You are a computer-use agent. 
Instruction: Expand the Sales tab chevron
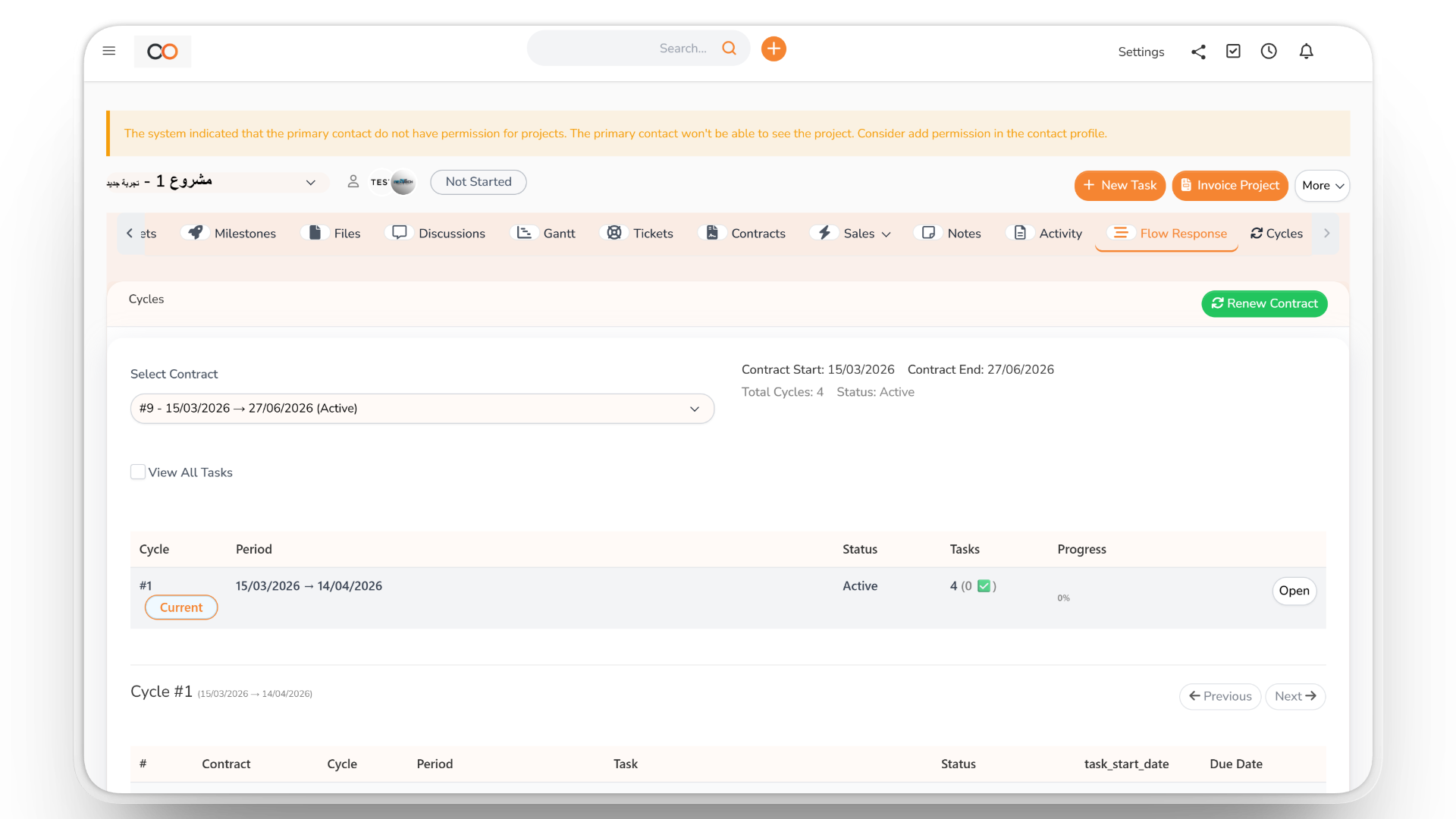point(886,234)
